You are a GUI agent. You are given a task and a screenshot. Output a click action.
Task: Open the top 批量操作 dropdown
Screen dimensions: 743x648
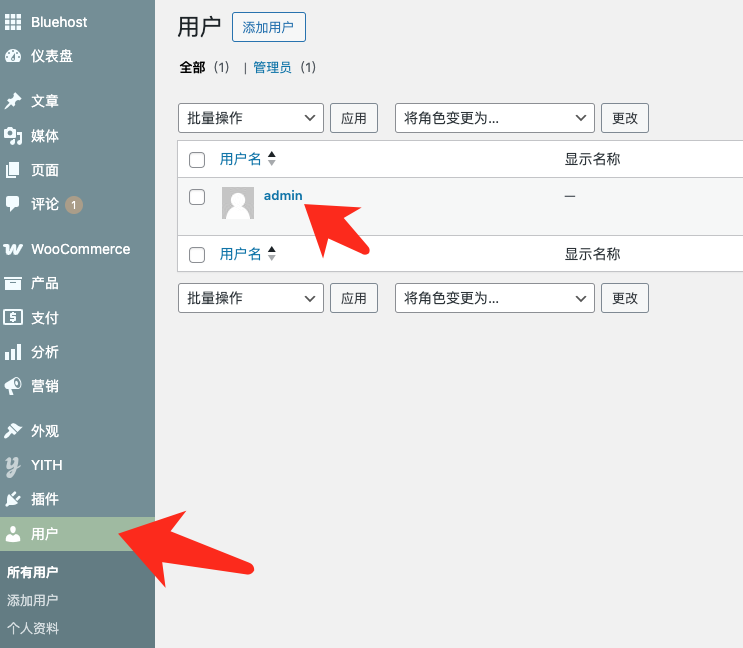tap(251, 118)
